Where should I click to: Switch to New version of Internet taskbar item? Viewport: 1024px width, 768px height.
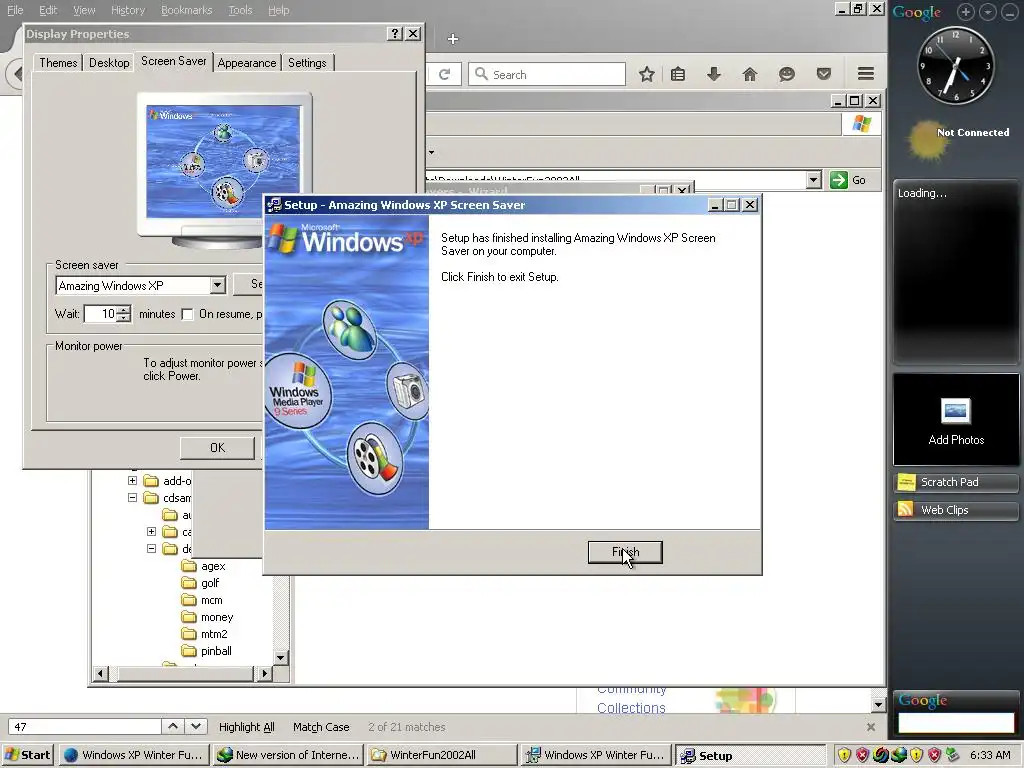point(288,755)
